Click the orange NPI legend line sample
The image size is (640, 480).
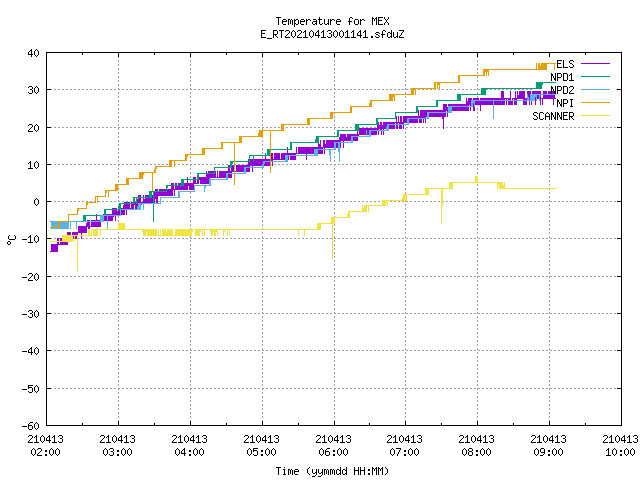tap(595, 103)
